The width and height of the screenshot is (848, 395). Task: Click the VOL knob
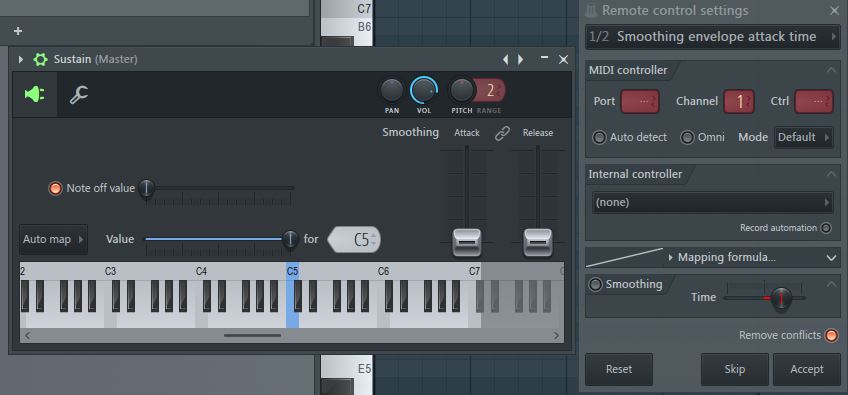pos(423,90)
